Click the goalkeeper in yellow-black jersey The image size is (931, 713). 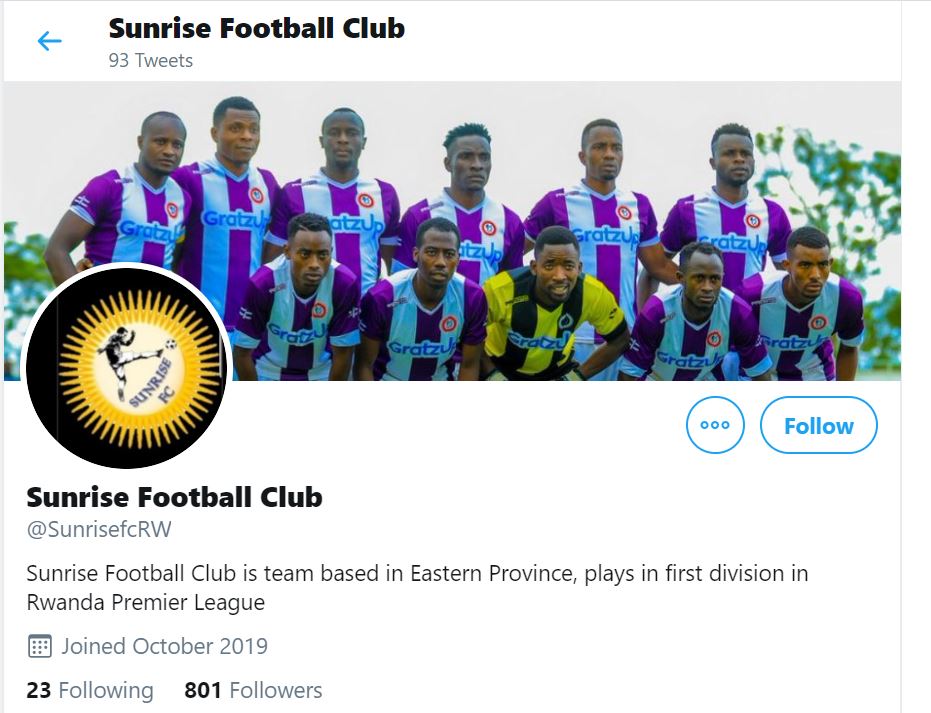click(x=553, y=310)
